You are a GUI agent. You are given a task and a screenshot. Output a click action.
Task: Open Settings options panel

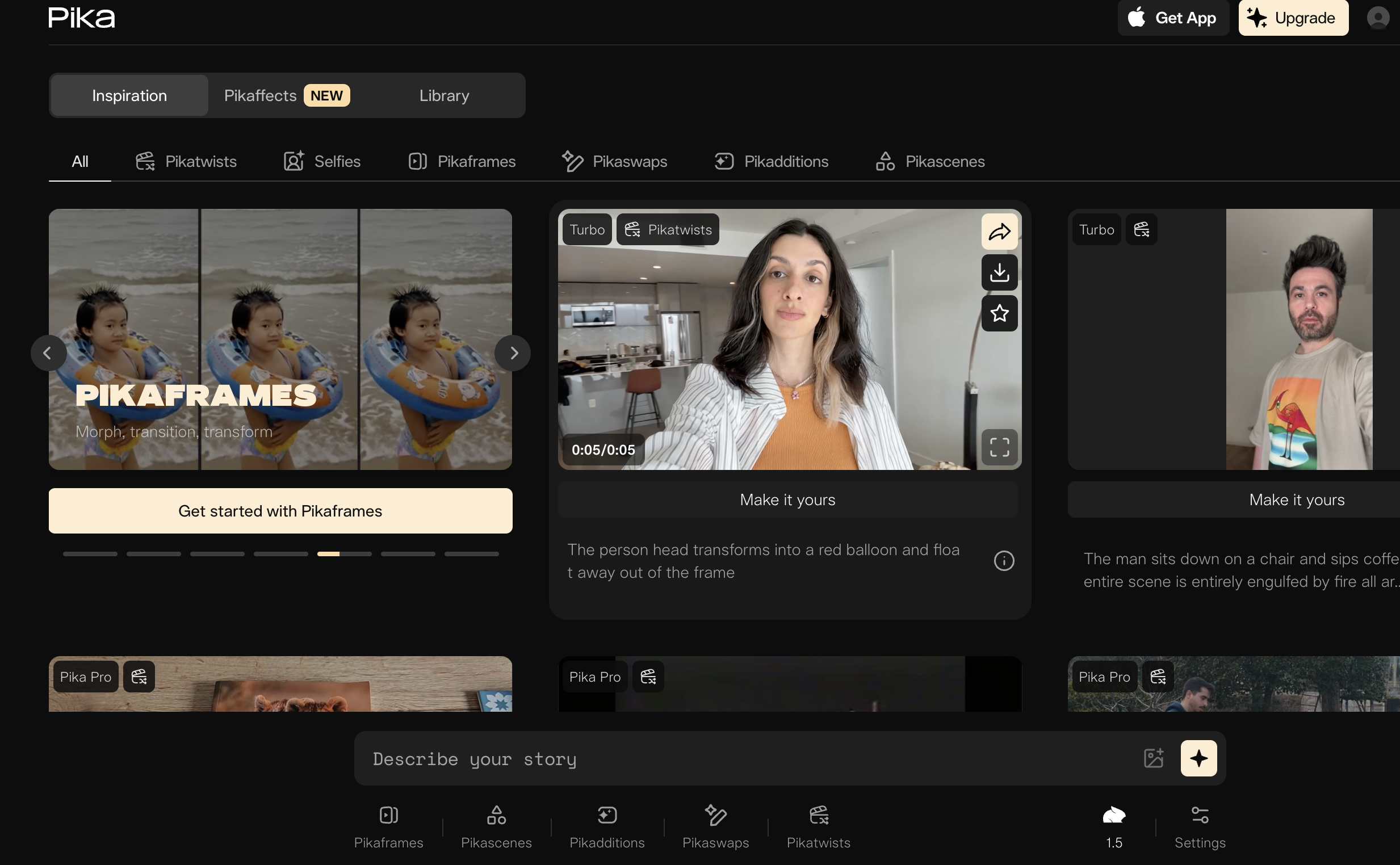(1200, 826)
